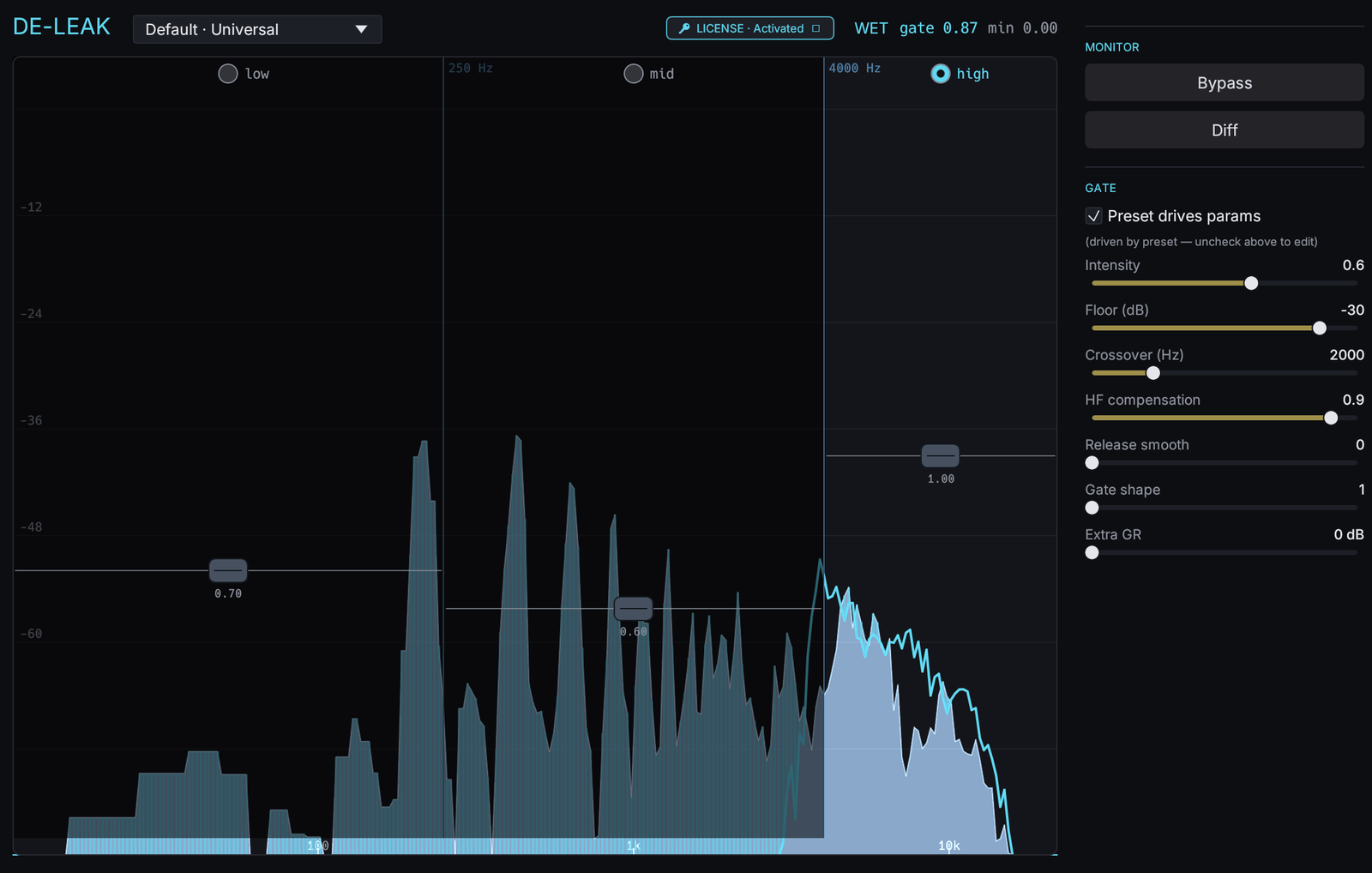Click the MONITOR section heading

(x=1112, y=47)
